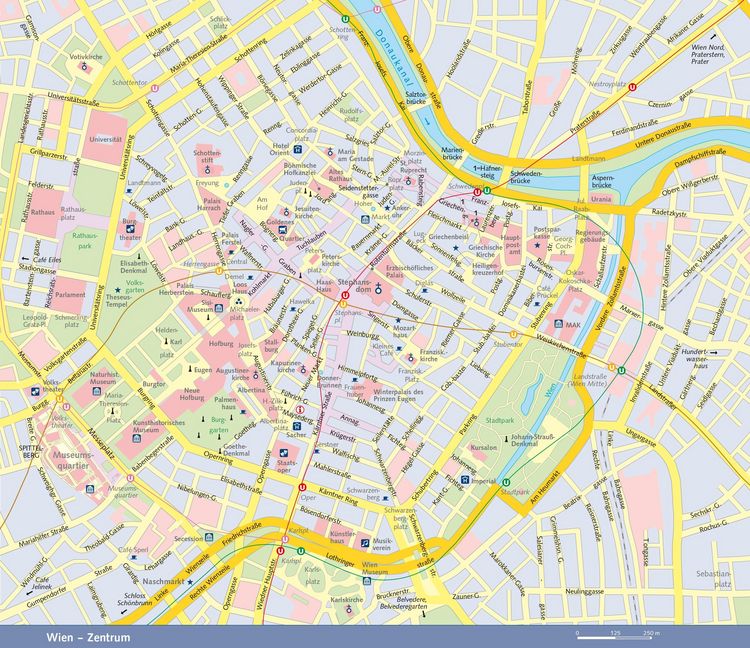Screen dimensions: 750x648
Task: Select the Sebastianplatz label
Action: click(714, 578)
